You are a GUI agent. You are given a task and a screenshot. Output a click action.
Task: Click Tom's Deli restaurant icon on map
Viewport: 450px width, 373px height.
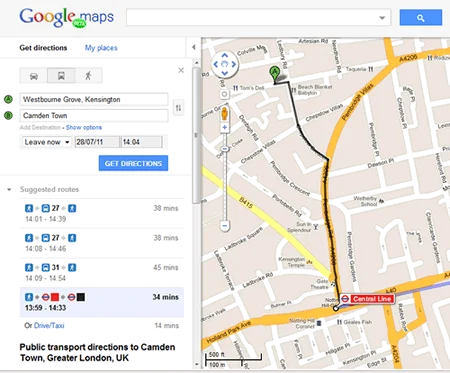coord(235,88)
